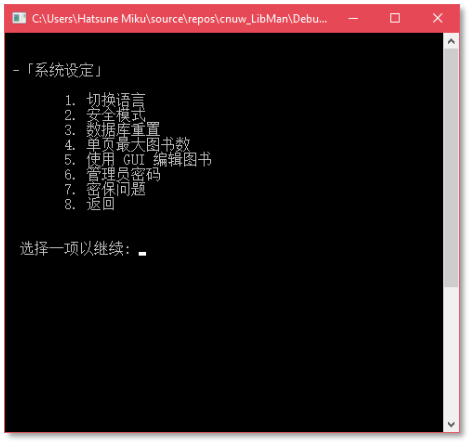Click the console app icon in title bar
The image size is (472, 445).
pos(19,18)
